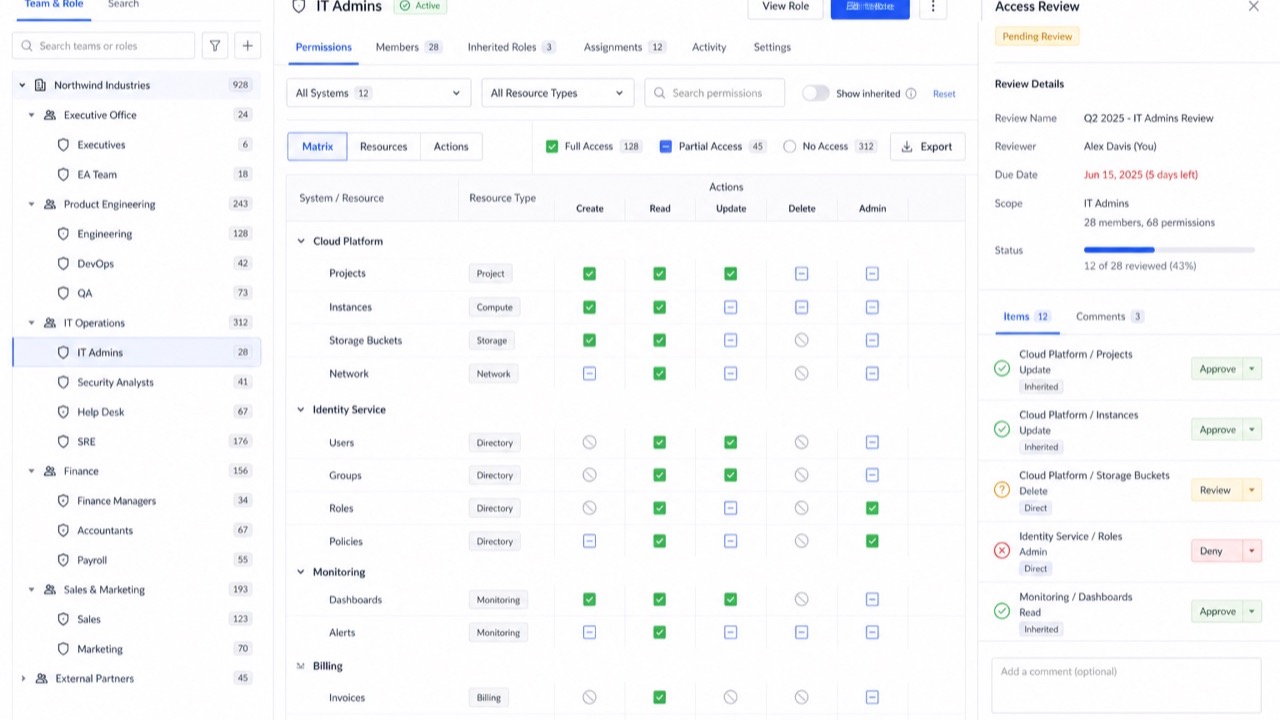Click the Add a comment text box
The image size is (1280, 720).
tap(1126, 686)
